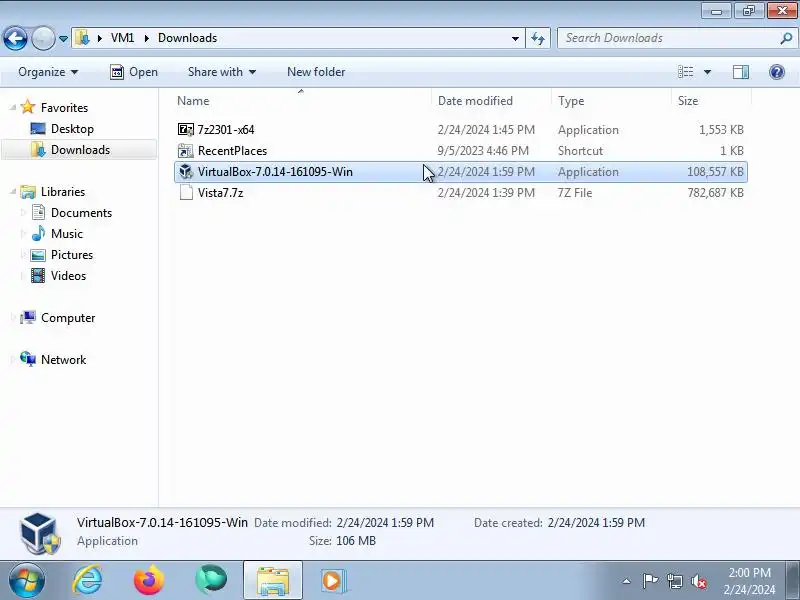
Task: Open the recent pages dropdown arrow
Action: coord(63,39)
